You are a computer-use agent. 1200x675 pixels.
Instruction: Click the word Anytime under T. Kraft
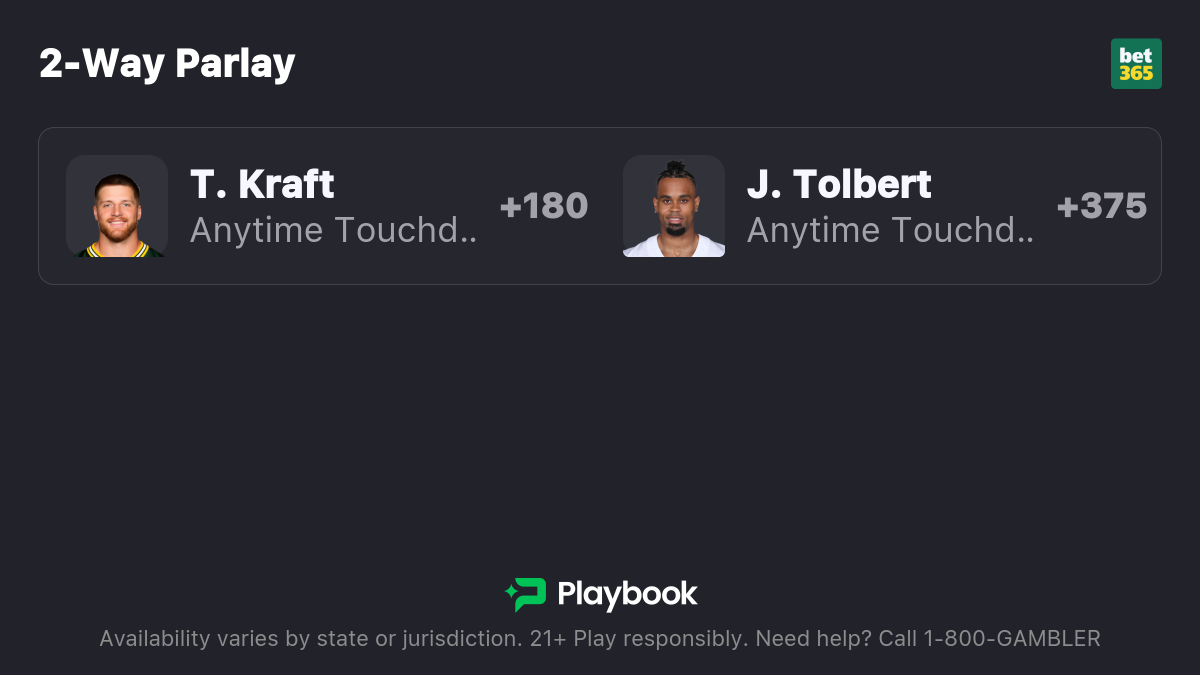pos(256,231)
